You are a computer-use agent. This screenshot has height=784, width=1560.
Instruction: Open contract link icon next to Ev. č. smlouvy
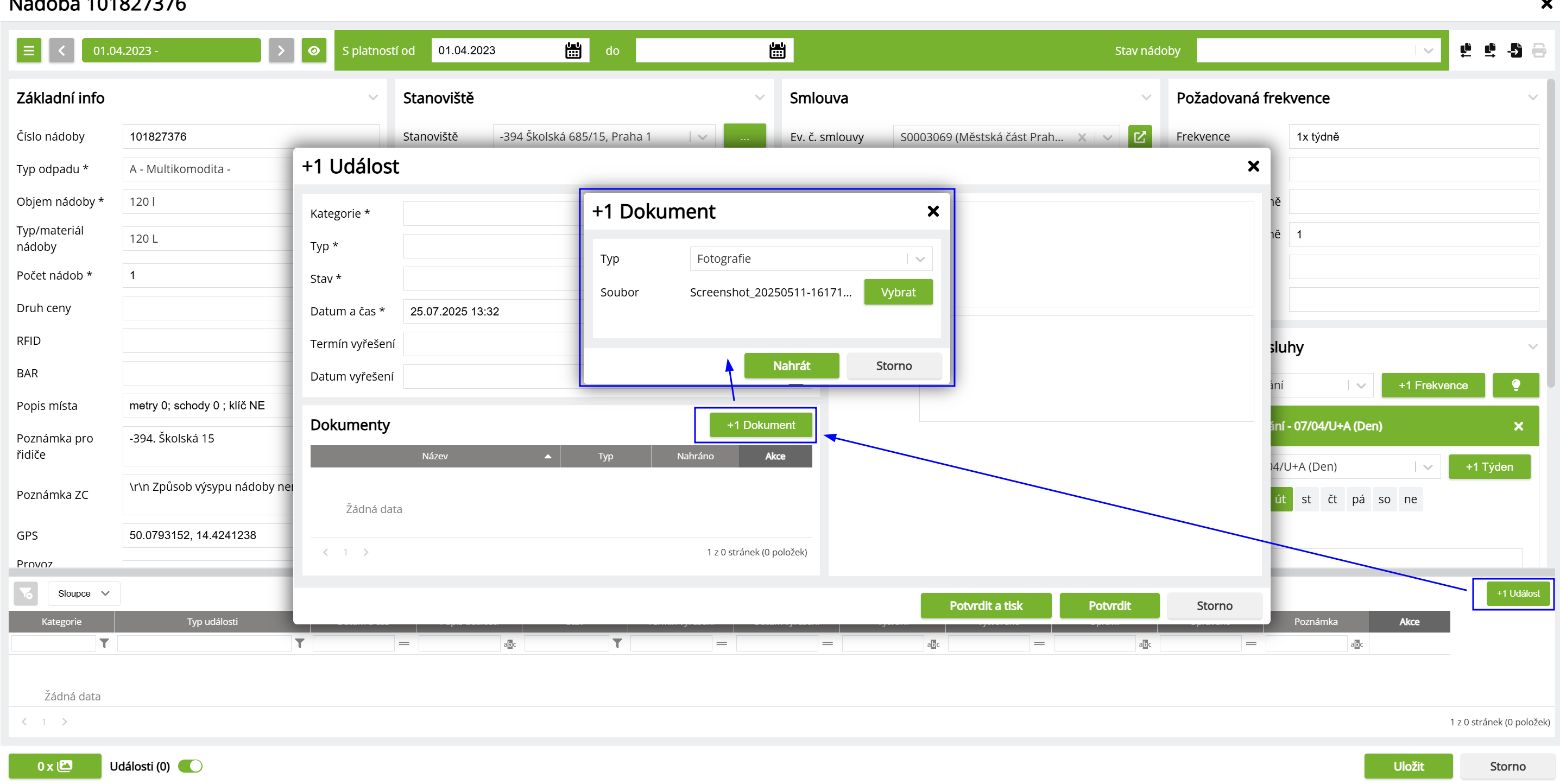[x=1139, y=137]
